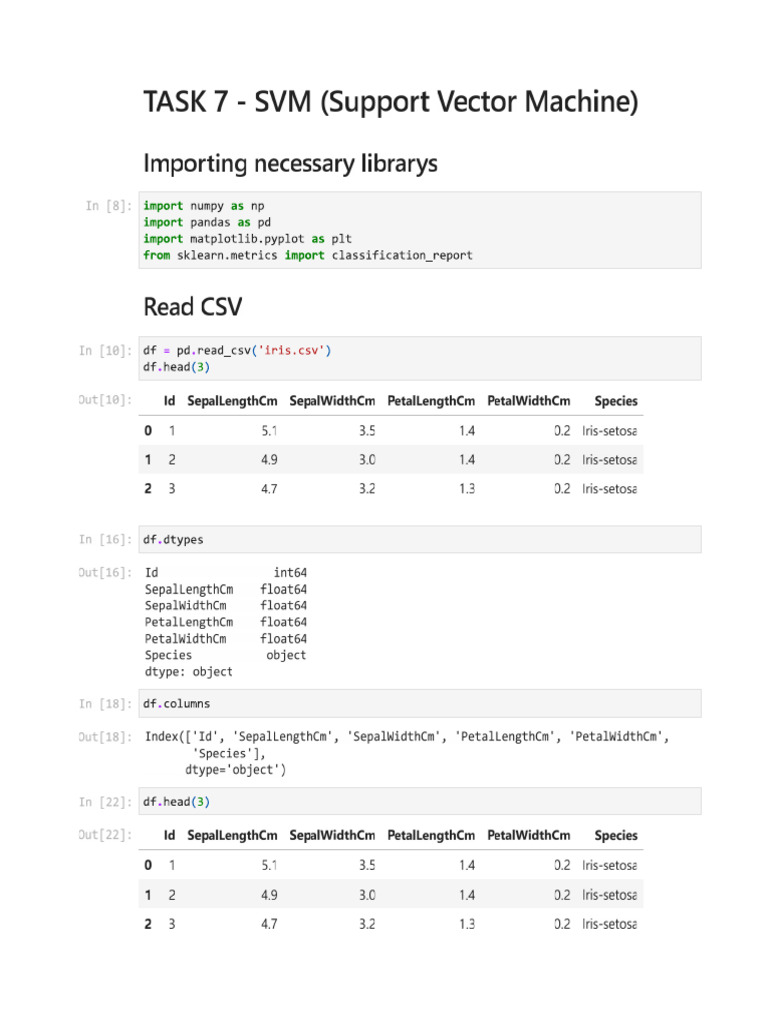Click the 'Read CSV' heading
The image size is (768, 1024).
(192, 305)
